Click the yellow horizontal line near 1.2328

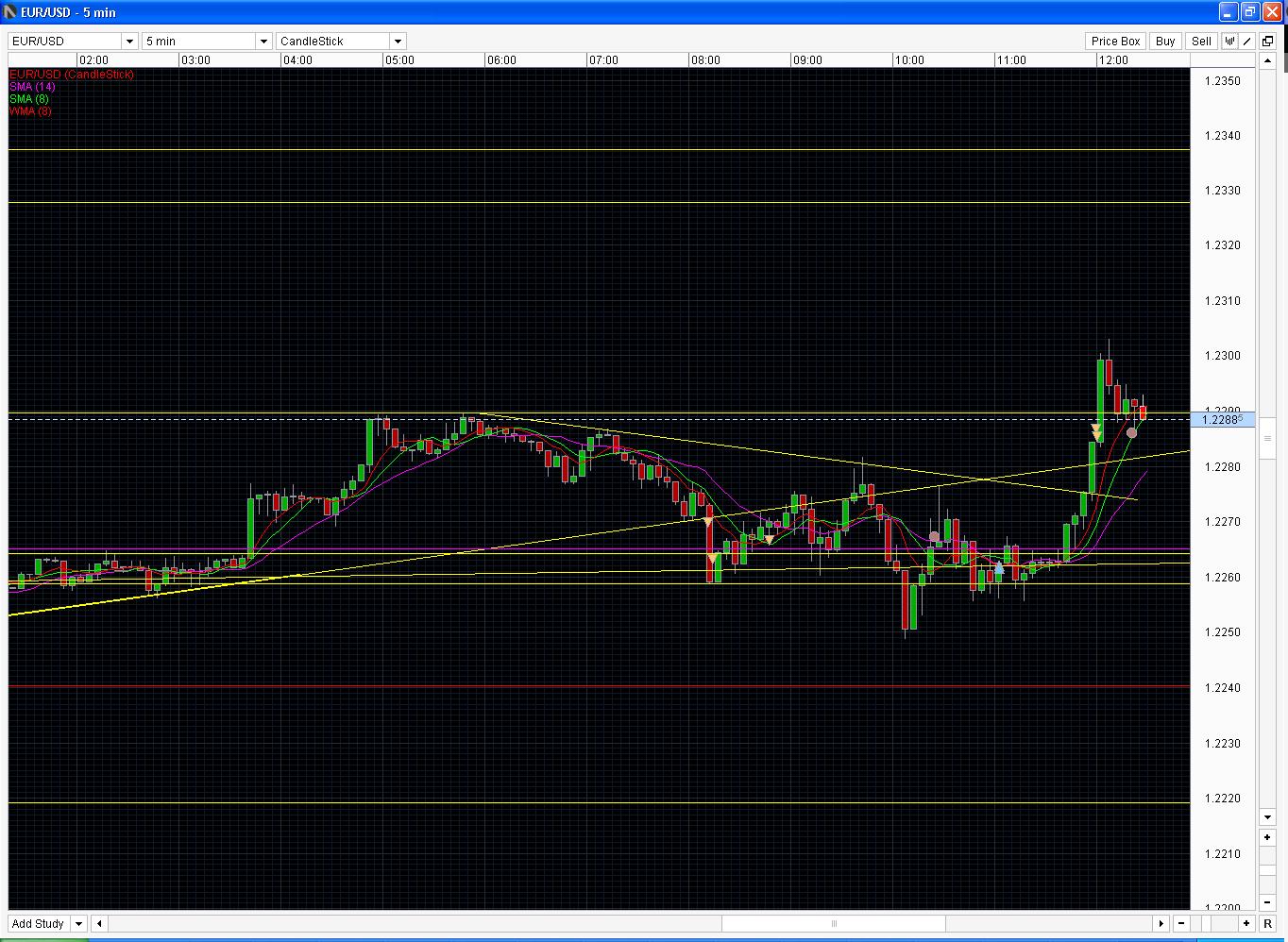click(599, 202)
